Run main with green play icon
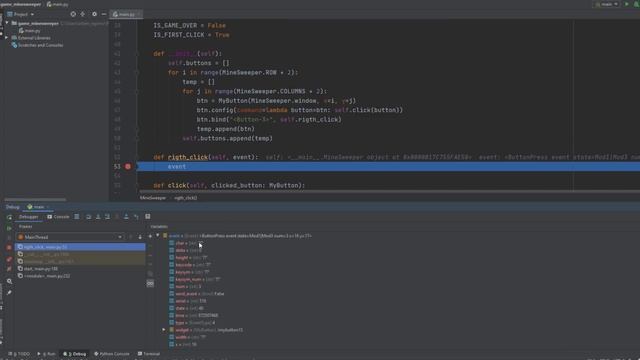Image resolution: width=640 pixels, height=360 pixels. click(x=627, y=4)
